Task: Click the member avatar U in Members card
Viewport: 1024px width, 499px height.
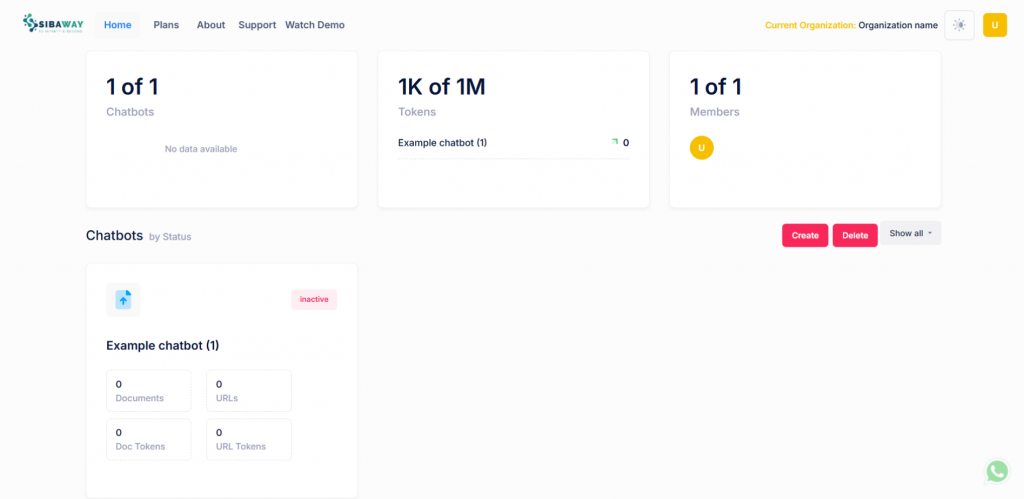Action: coord(701,148)
